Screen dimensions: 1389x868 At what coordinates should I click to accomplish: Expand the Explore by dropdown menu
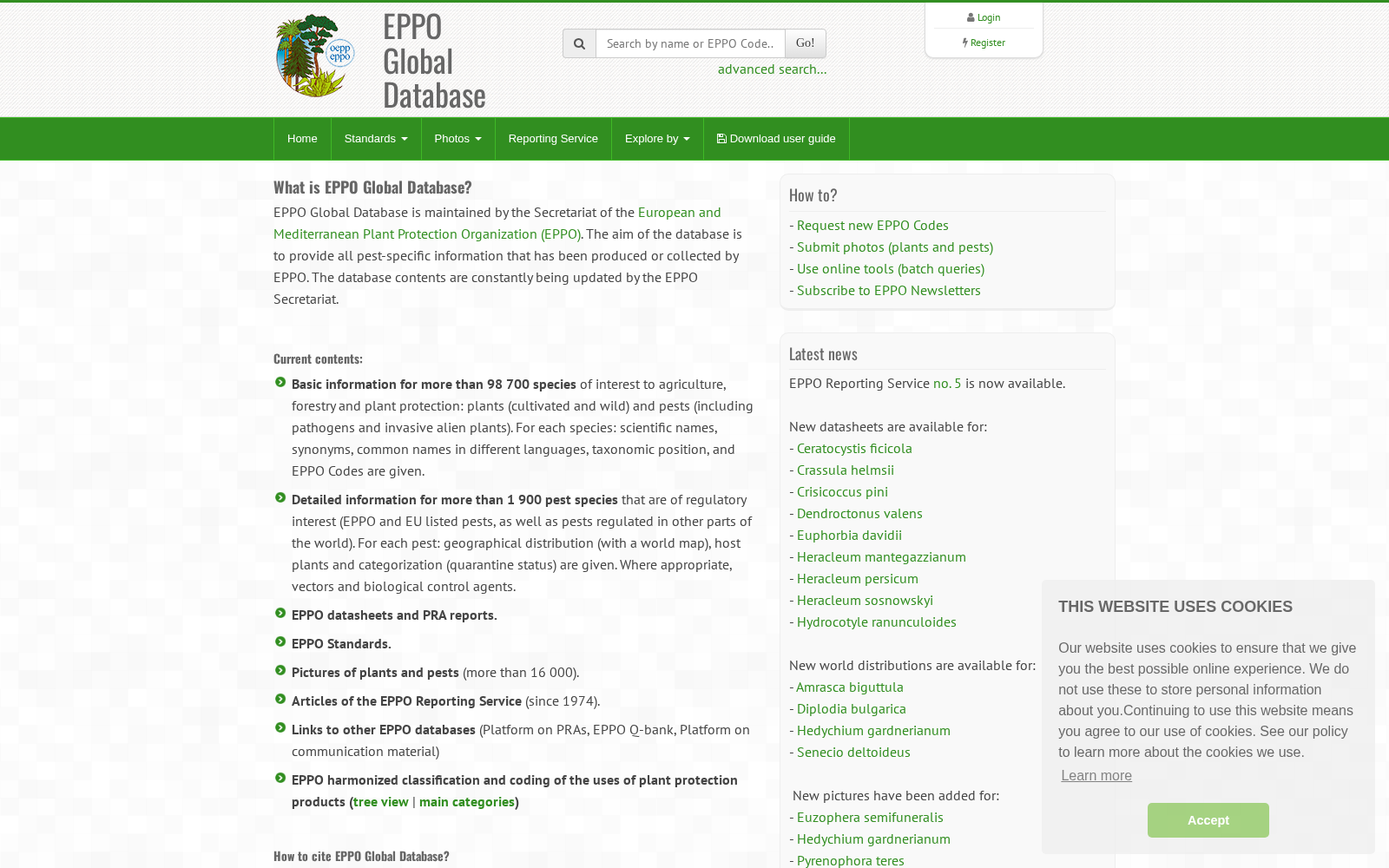[x=657, y=139]
